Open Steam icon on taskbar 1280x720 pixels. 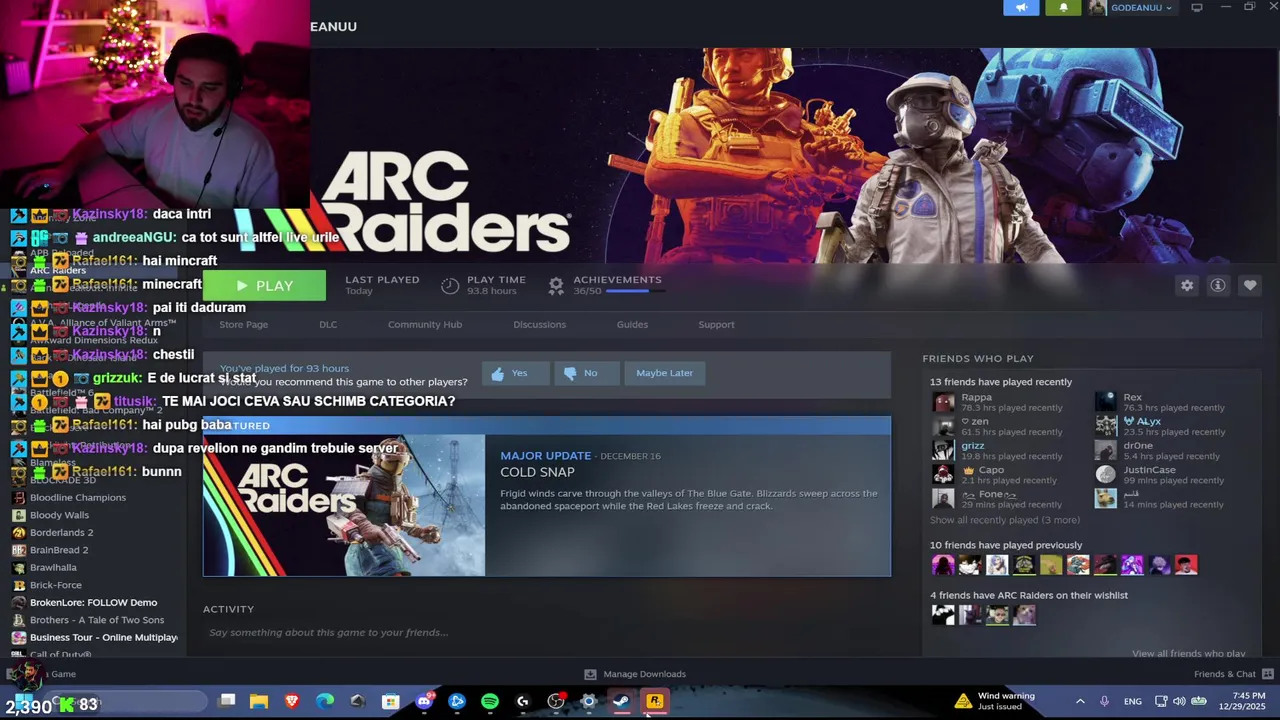(621, 702)
